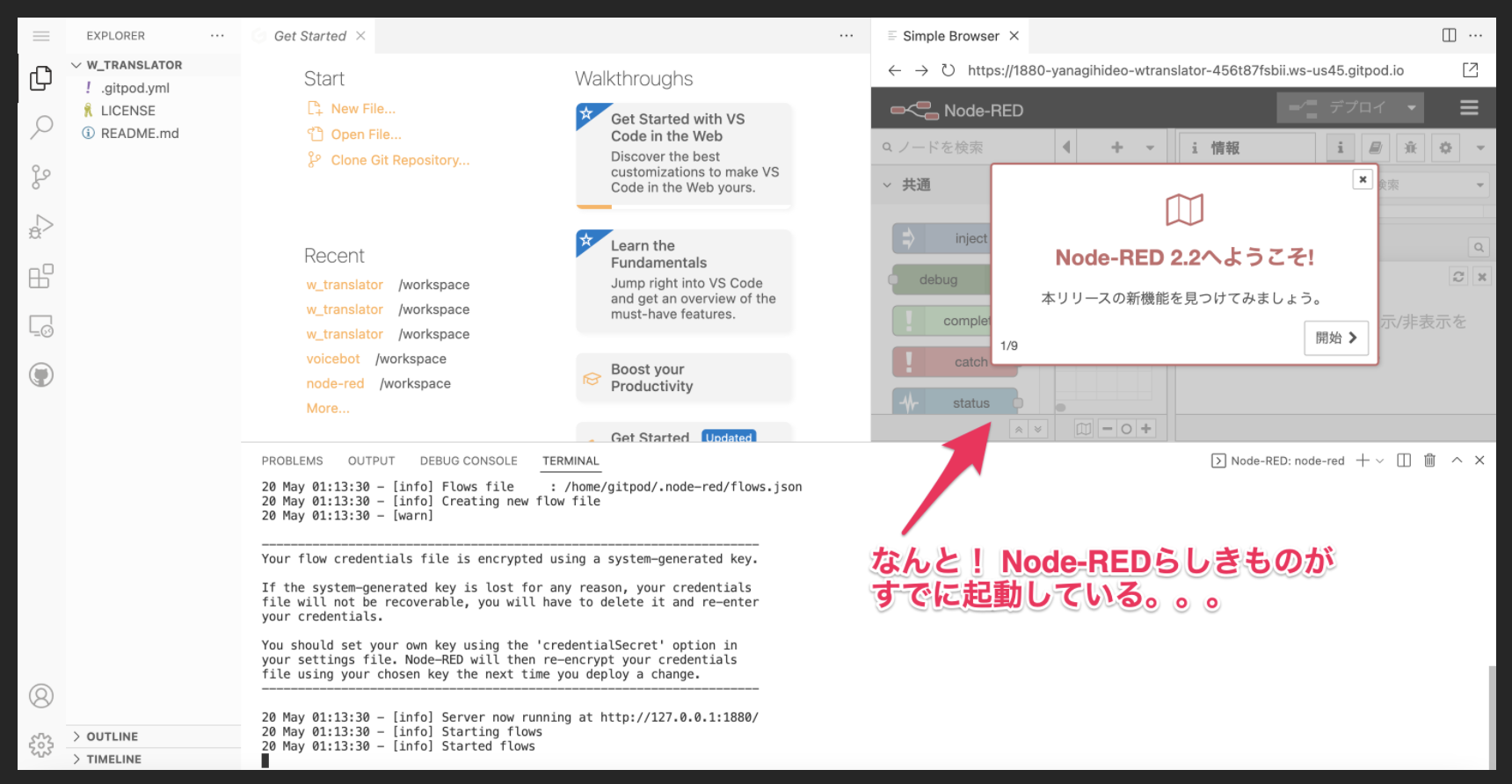The image size is (1512, 784).
Task: Split the terminal panel
Action: 1404,461
